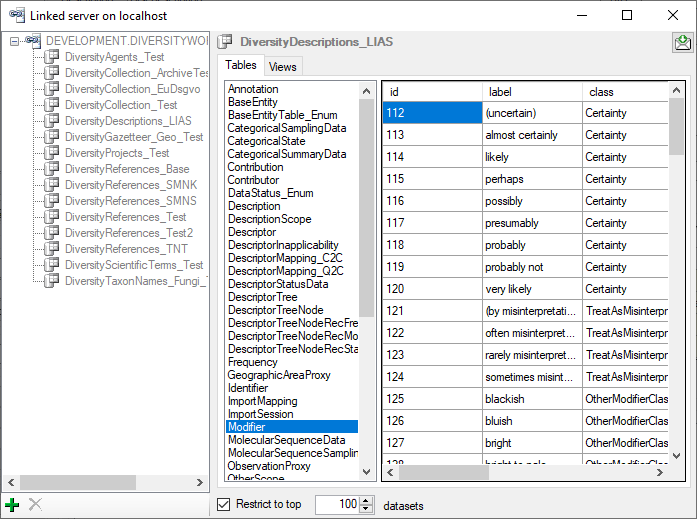
Task: Click the table list vertical scrollbar thumb
Action: click(x=367, y=208)
